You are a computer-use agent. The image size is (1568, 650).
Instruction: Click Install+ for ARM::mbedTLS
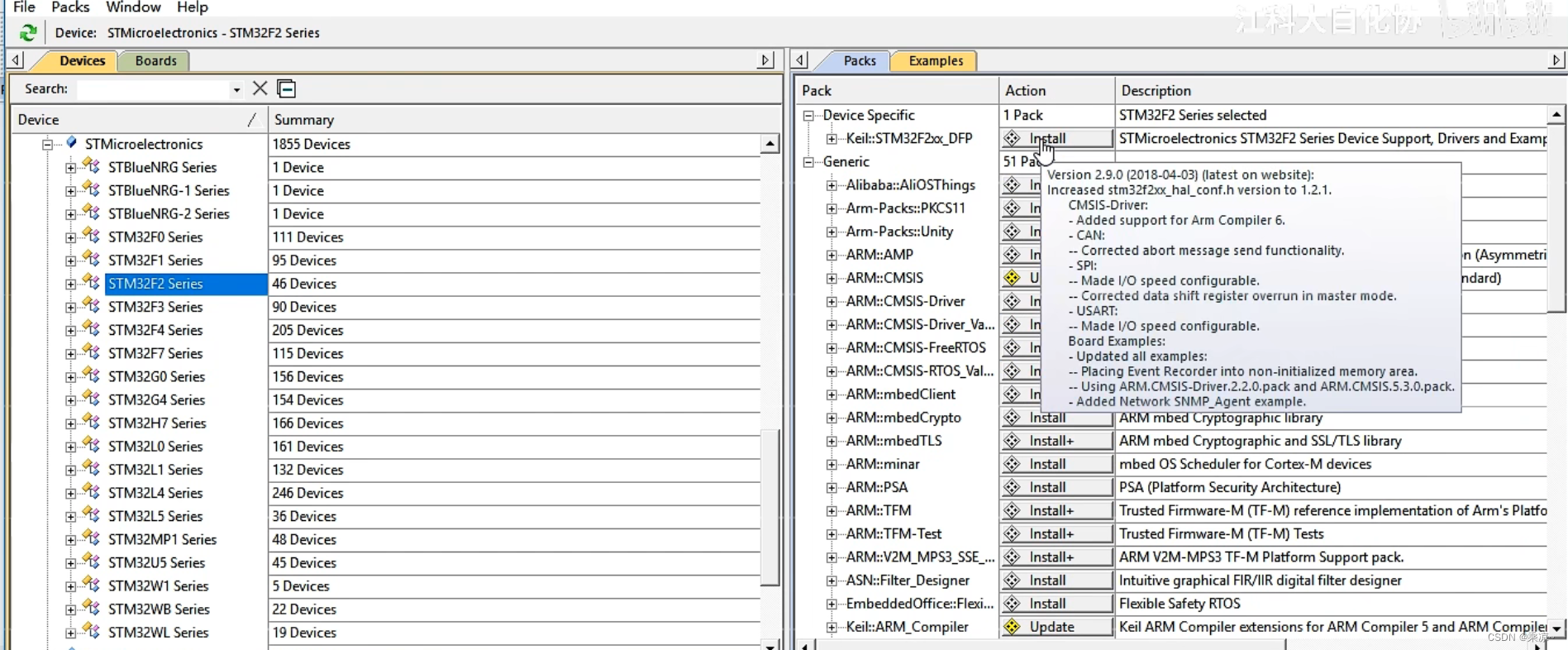[x=1056, y=441]
